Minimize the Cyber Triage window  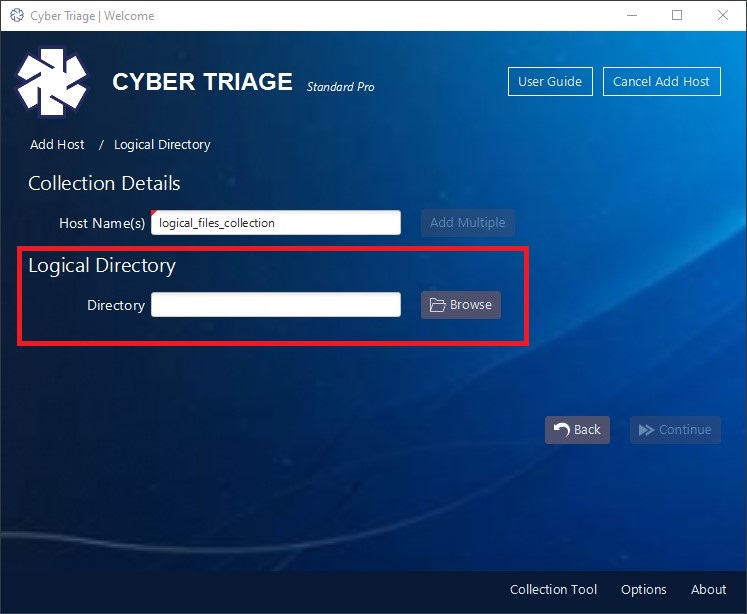632,15
